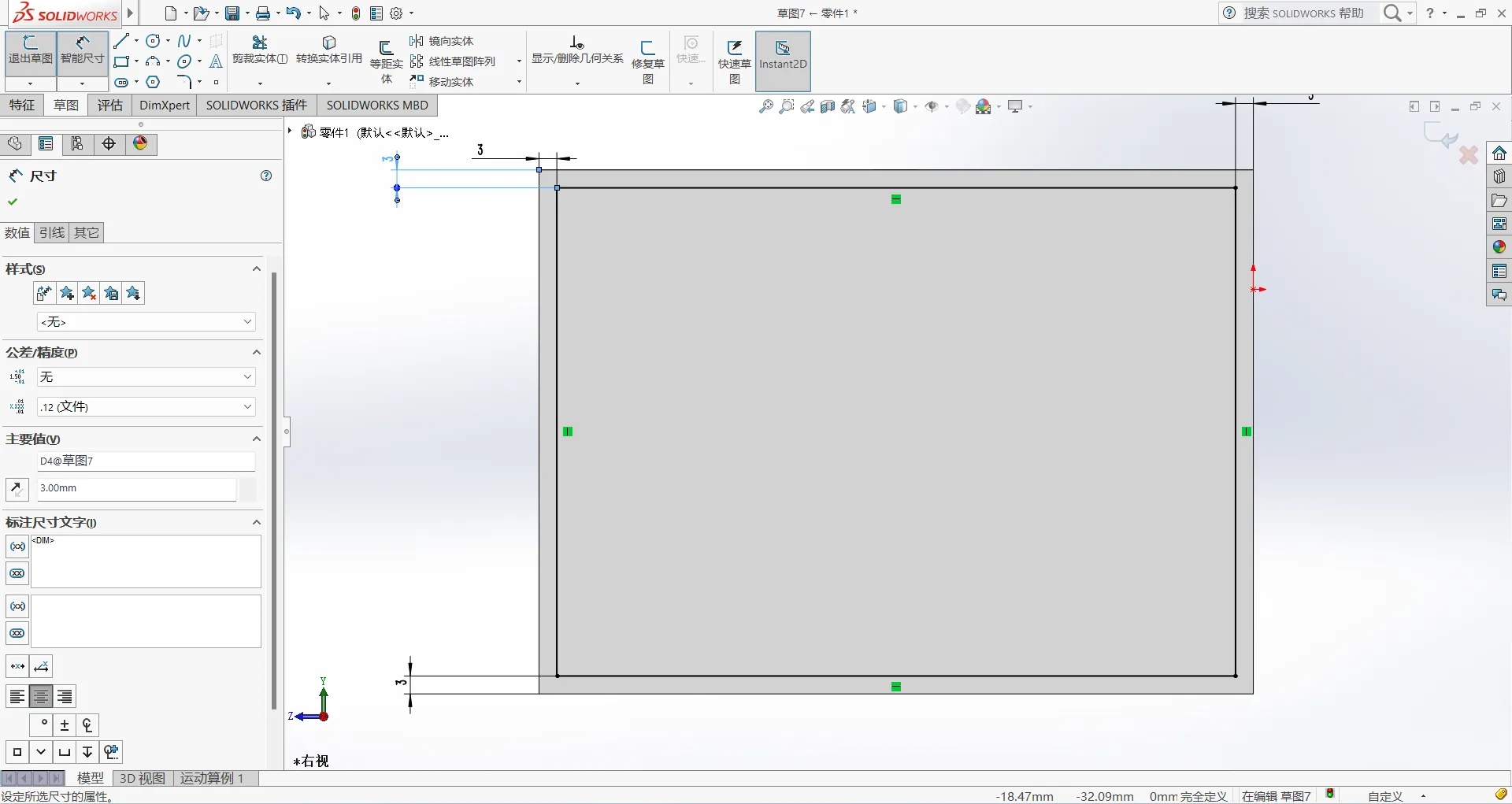1512x804 pixels.
Task: Toggle center text justification button
Action: tap(41, 697)
